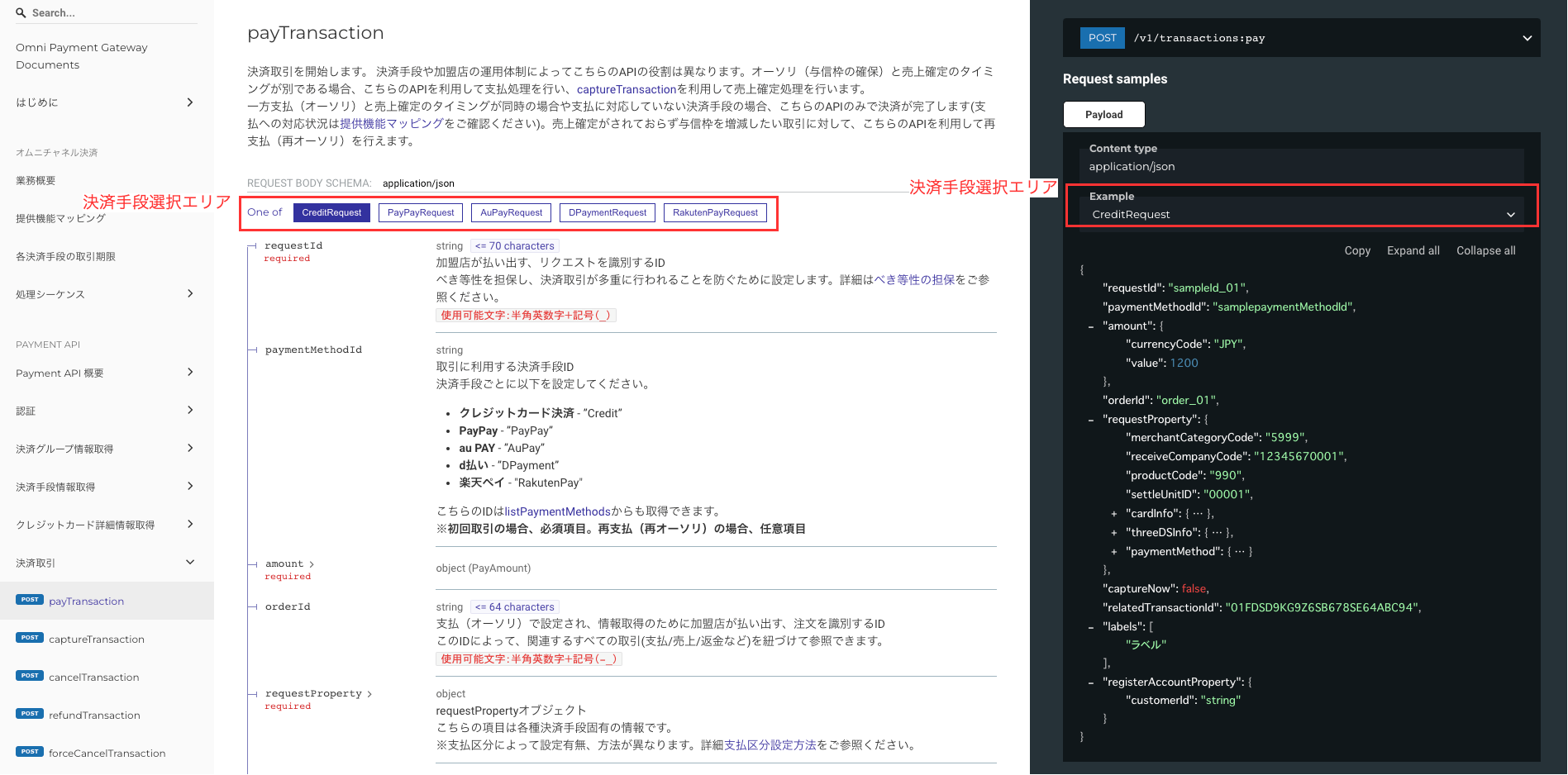The width and height of the screenshot is (1568, 775).
Task: Open the listPaymentMethods link
Action: (557, 511)
